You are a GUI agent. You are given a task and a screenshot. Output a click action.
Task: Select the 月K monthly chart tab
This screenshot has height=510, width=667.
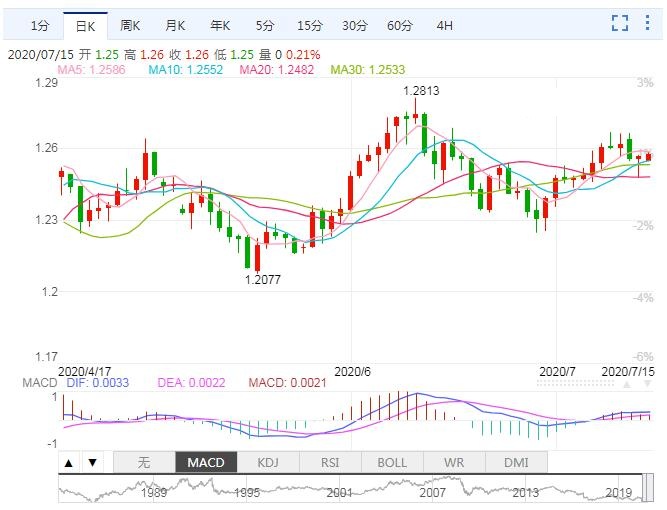coord(176,25)
